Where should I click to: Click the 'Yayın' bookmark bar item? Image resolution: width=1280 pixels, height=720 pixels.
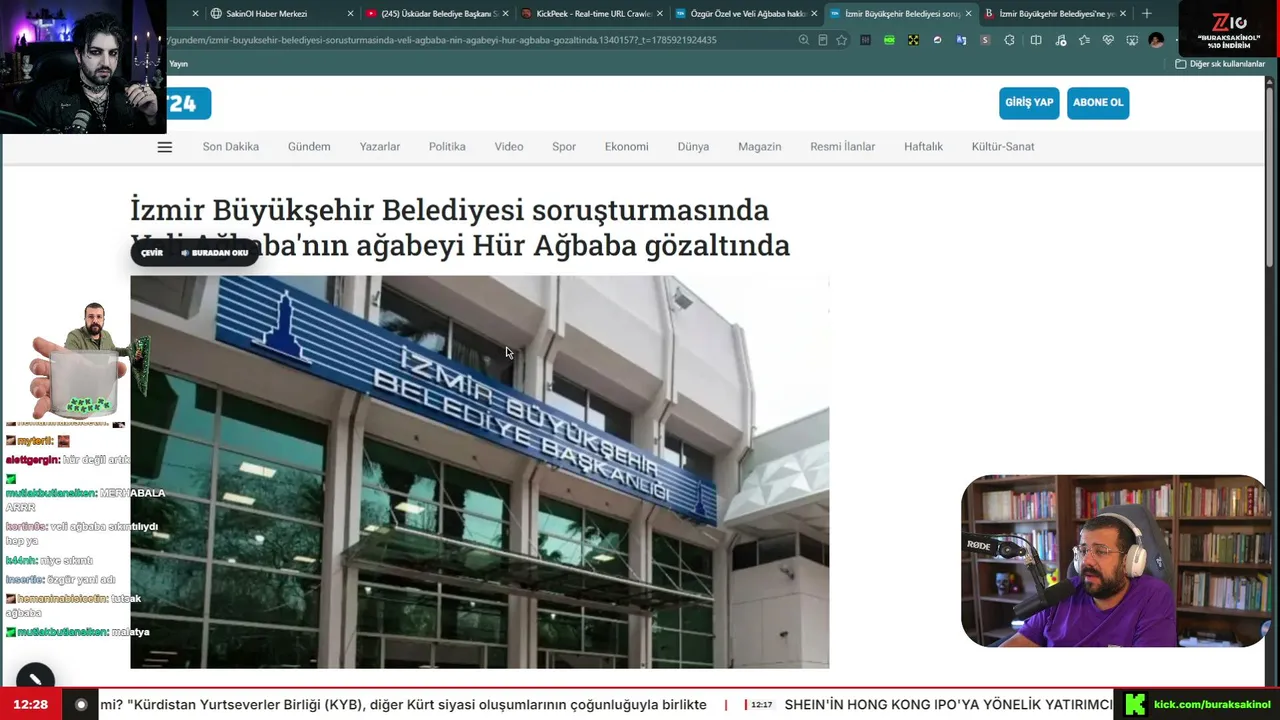pyautogui.click(x=178, y=64)
